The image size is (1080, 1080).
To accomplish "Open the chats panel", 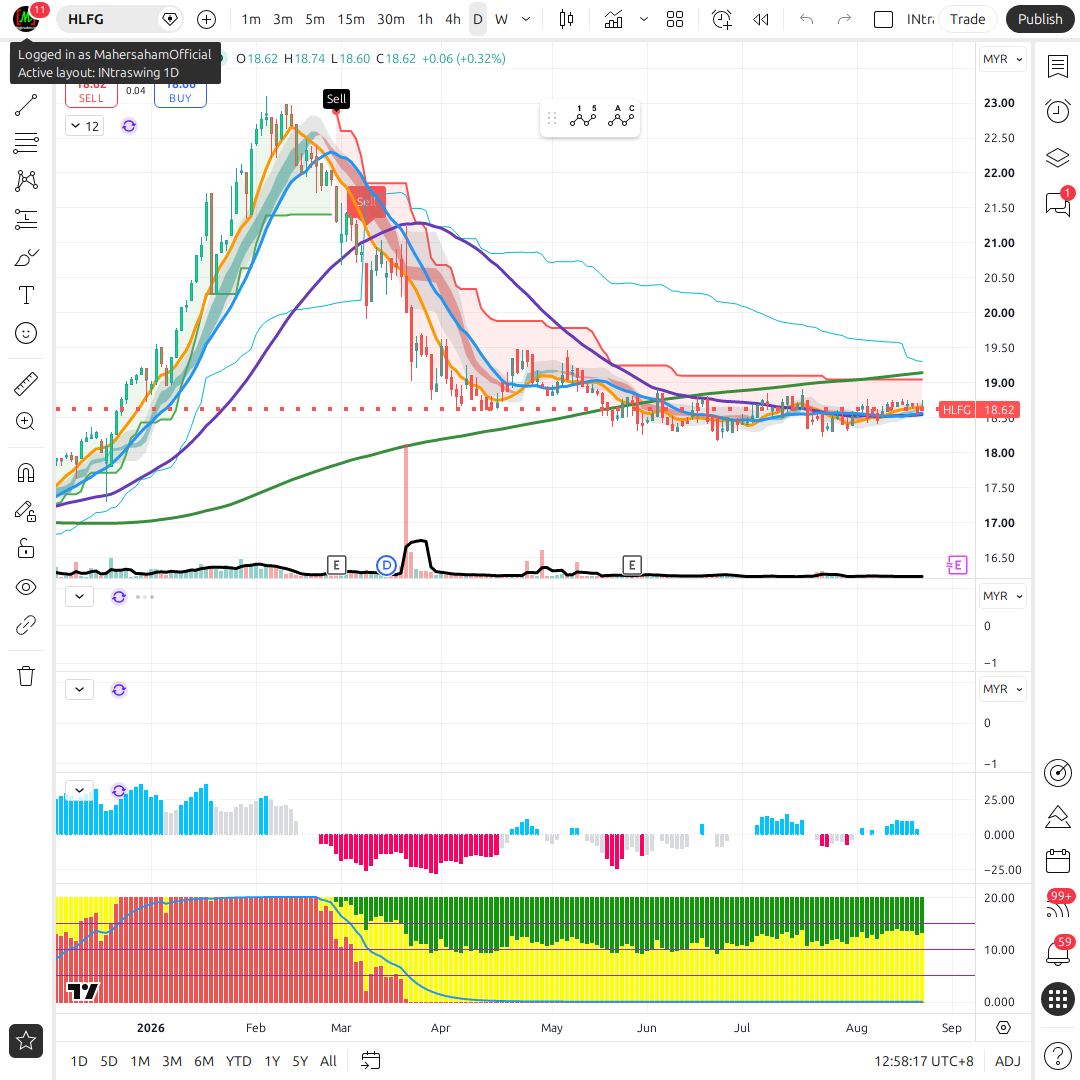I will [x=1057, y=204].
